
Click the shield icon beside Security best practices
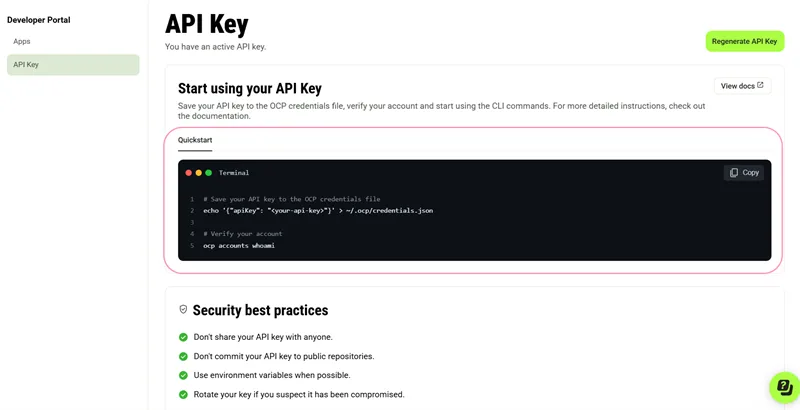pos(183,310)
